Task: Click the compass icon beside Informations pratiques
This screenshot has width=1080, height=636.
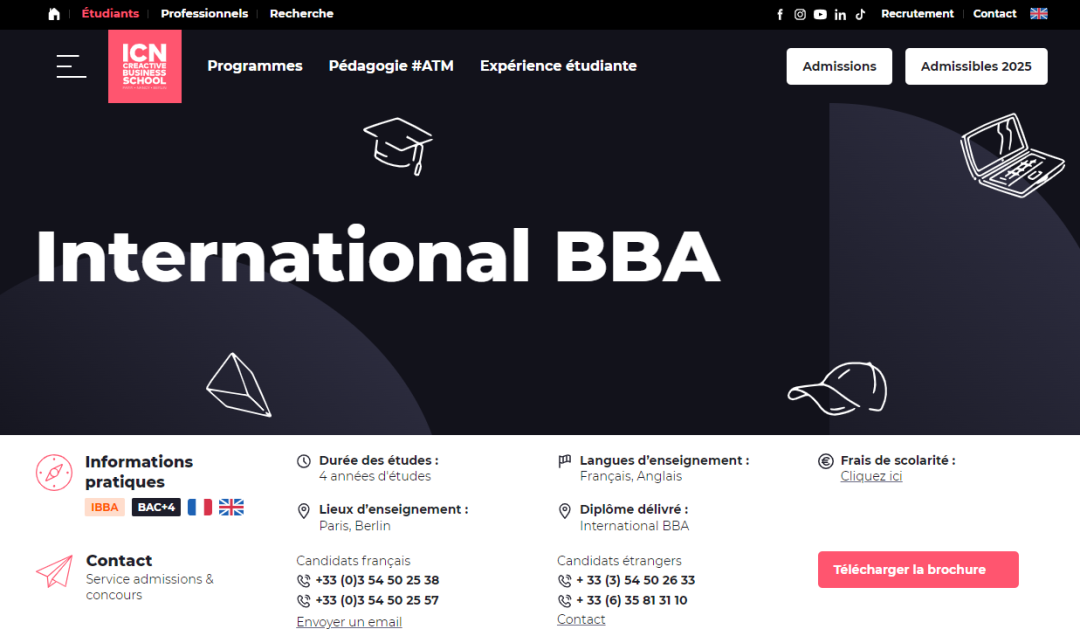Action: click(x=54, y=473)
